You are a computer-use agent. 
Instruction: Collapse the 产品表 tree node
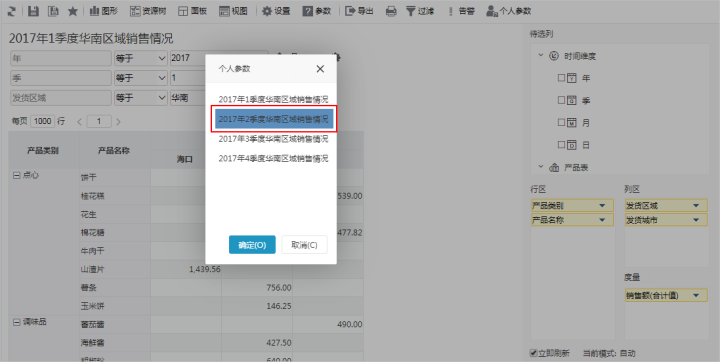click(540, 167)
